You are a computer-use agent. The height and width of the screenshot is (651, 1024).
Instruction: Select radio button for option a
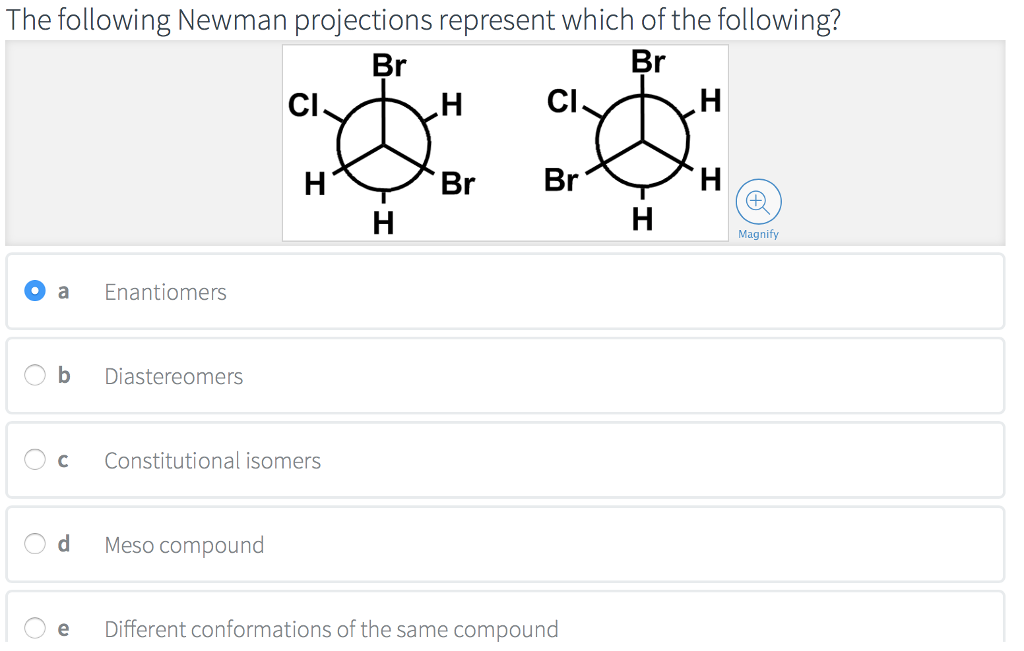click(x=35, y=291)
